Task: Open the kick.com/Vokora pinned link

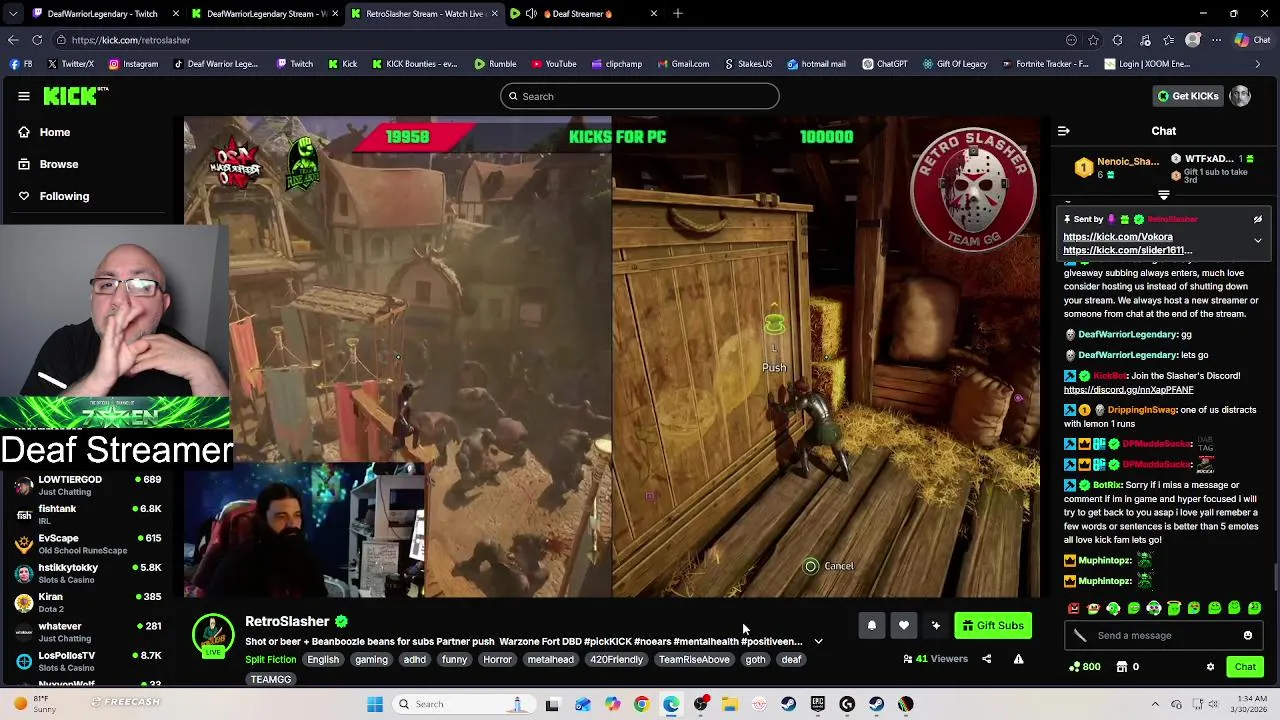Action: coord(1118,237)
